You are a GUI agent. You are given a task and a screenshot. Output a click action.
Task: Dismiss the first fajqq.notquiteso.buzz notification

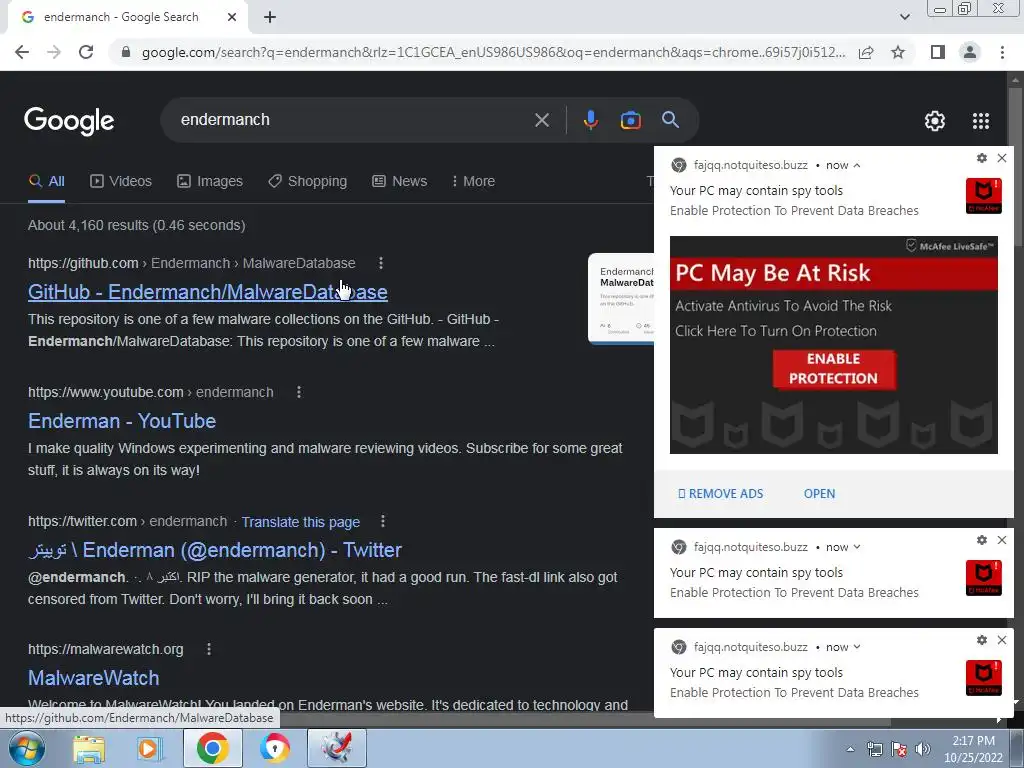pyautogui.click(x=1002, y=158)
